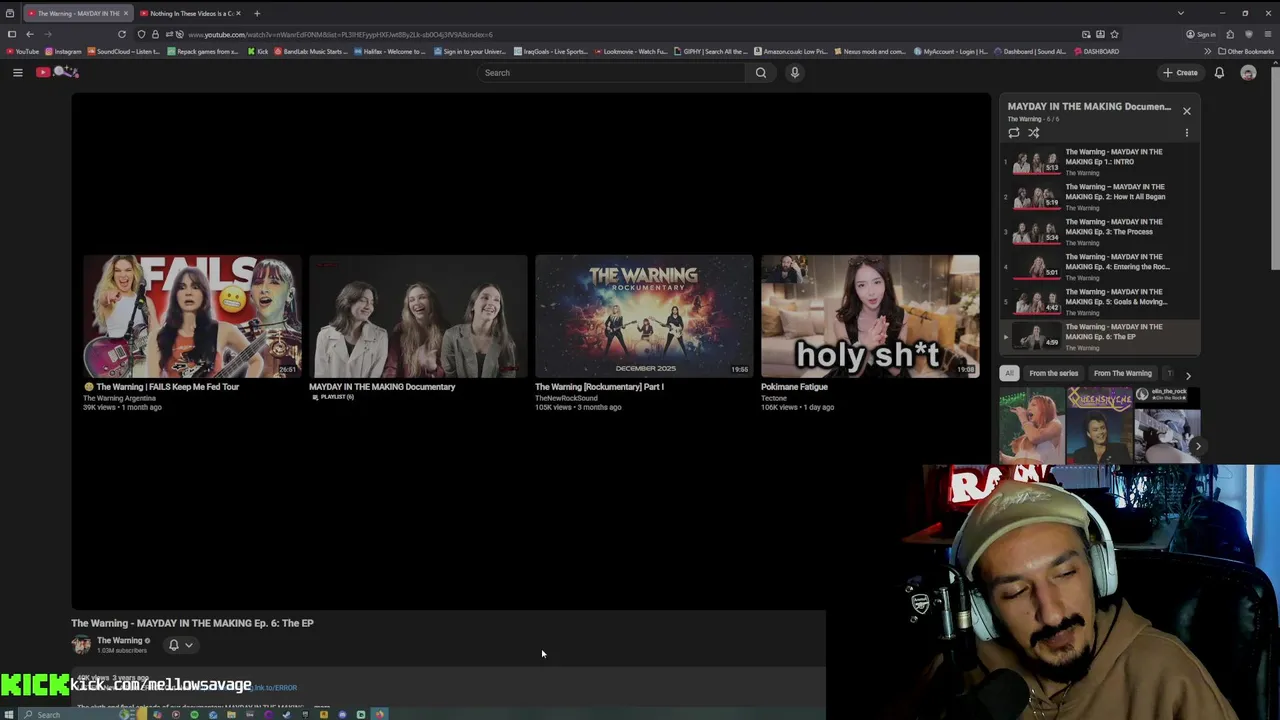Open the Other Bookmarks folder
Image resolution: width=1280 pixels, height=720 pixels.
[x=1246, y=51]
